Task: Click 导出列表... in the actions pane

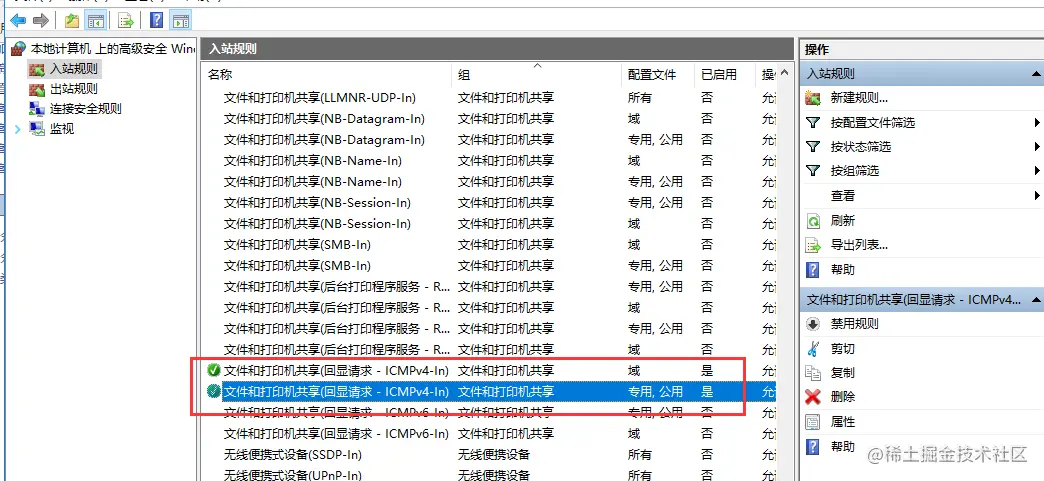Action: point(859,245)
